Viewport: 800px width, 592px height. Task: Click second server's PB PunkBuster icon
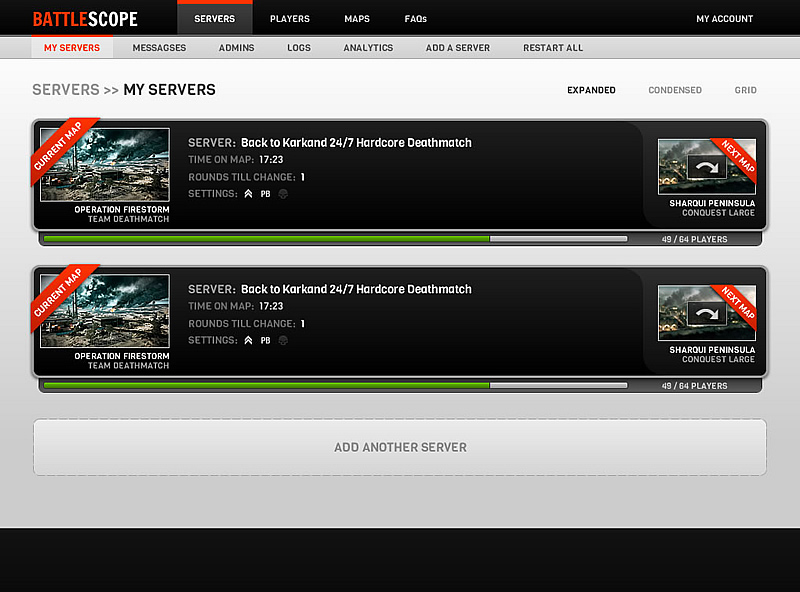265,340
